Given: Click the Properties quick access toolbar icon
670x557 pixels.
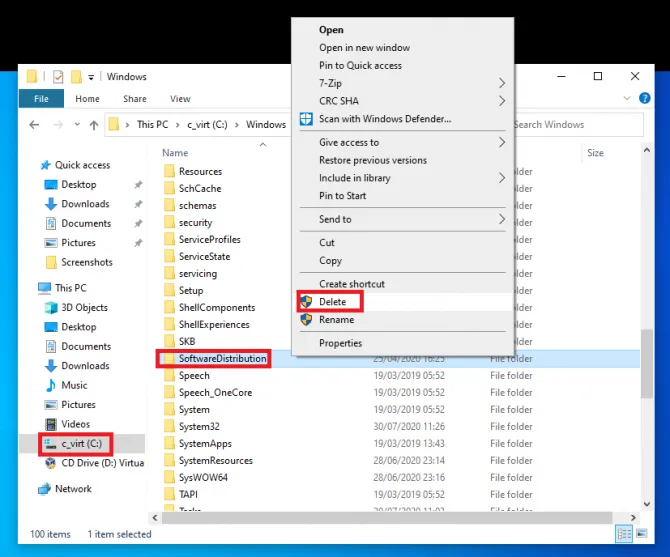Looking at the screenshot, I should 57,76.
